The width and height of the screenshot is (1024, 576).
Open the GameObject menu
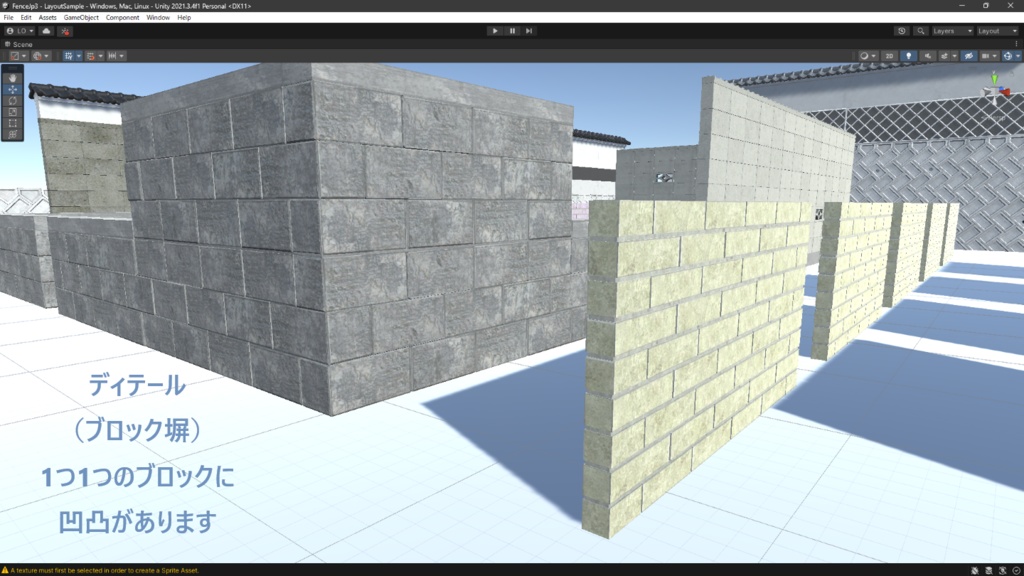tap(81, 18)
